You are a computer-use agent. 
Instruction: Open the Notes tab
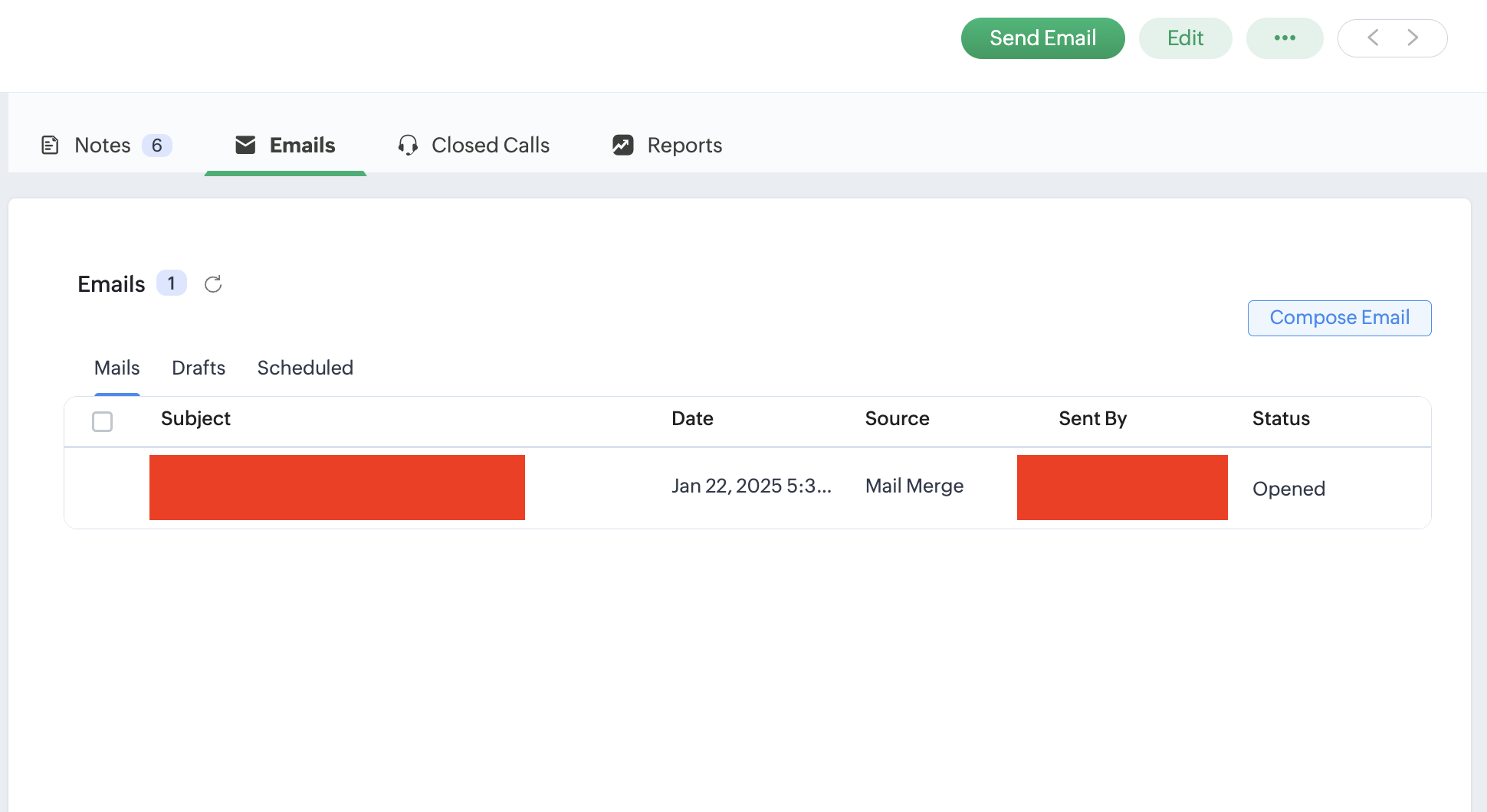pos(106,145)
